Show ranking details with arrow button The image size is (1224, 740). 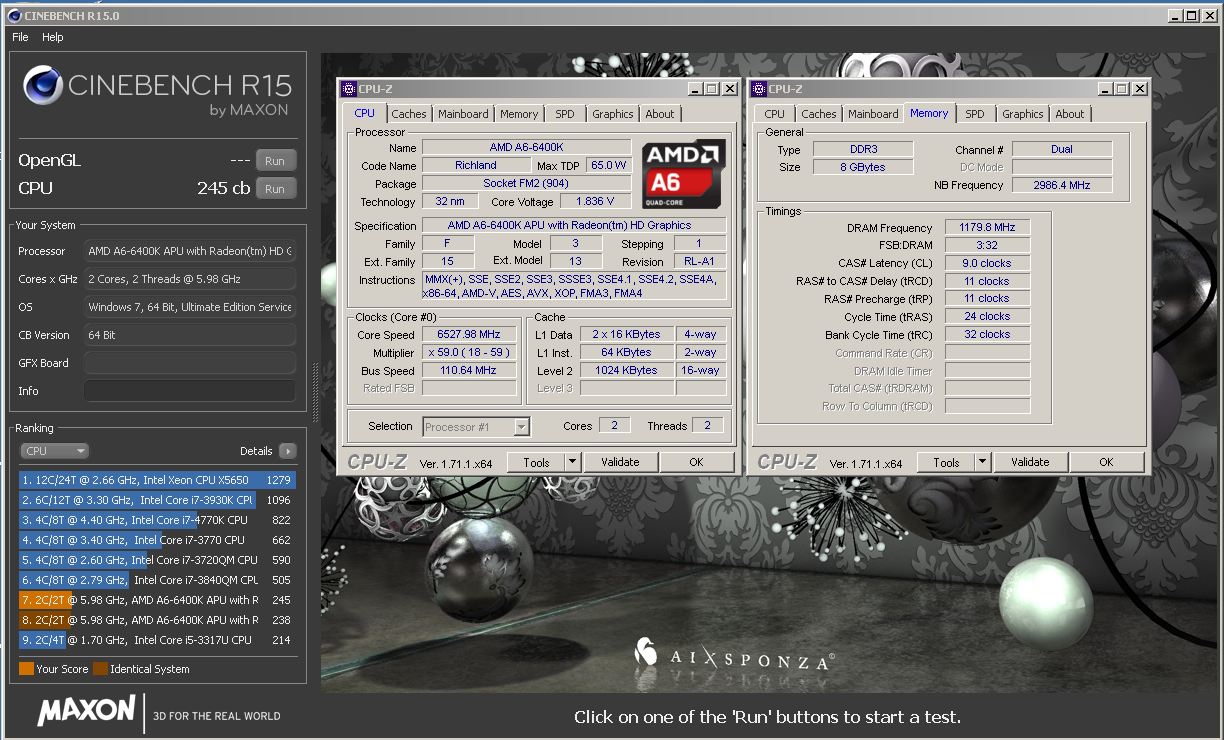click(288, 451)
